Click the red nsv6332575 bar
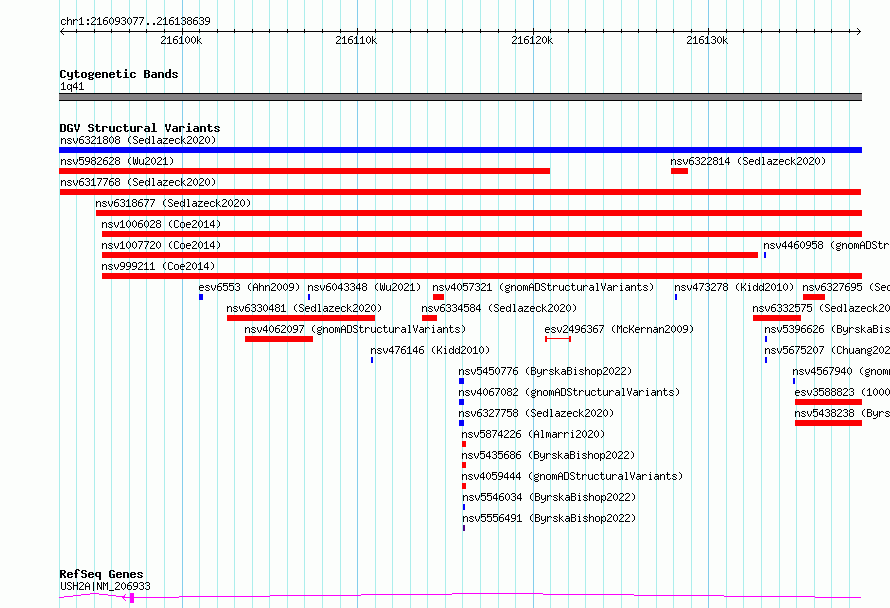This screenshot has height=608, width=890. [x=777, y=318]
